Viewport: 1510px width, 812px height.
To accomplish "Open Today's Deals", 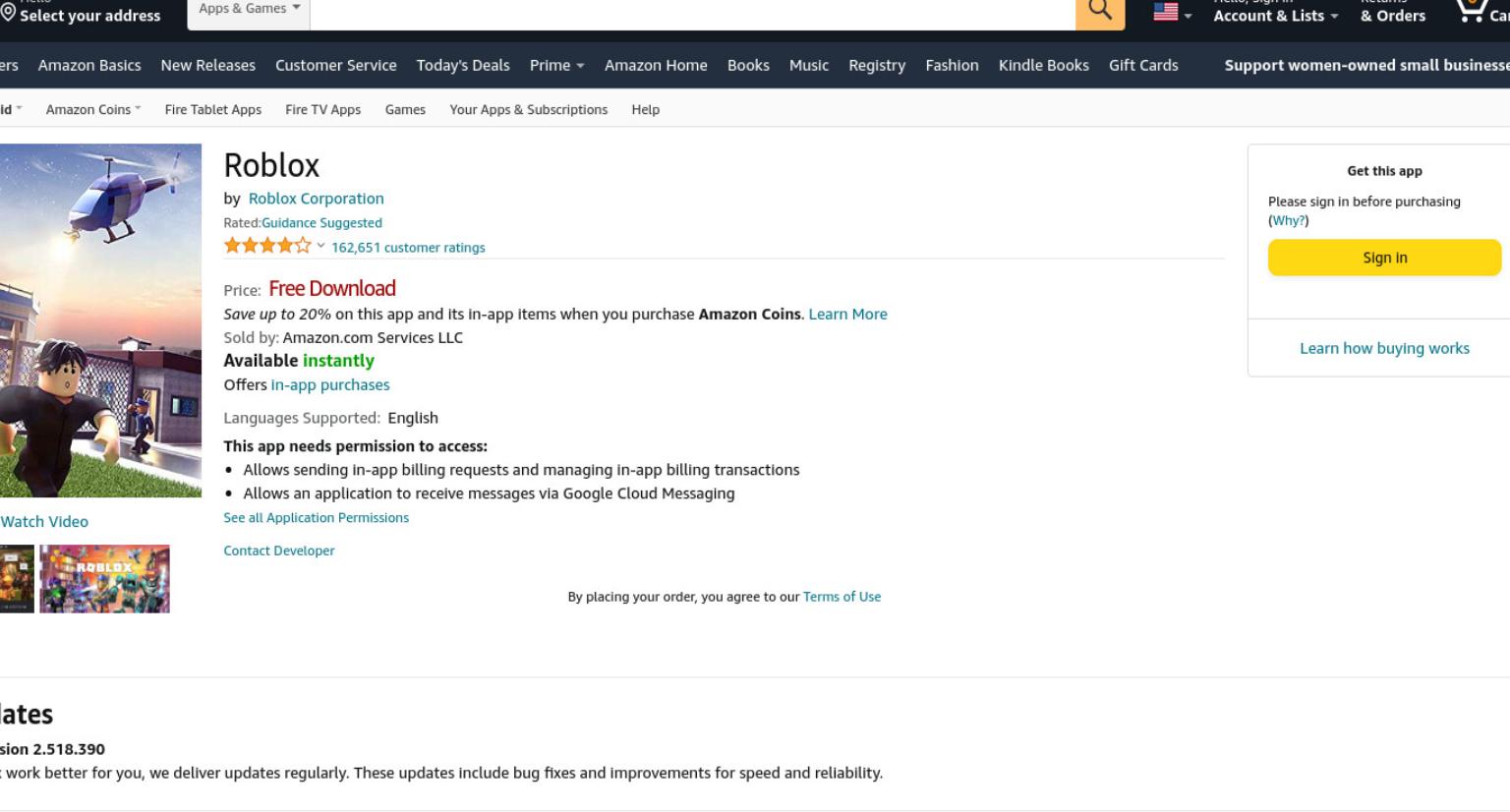I will [x=463, y=65].
